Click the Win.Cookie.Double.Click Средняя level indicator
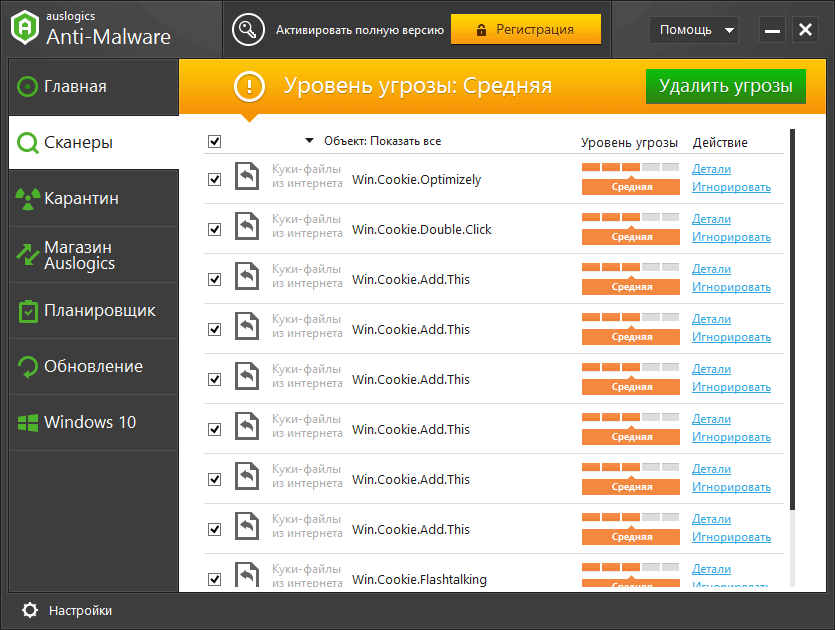 click(631, 237)
